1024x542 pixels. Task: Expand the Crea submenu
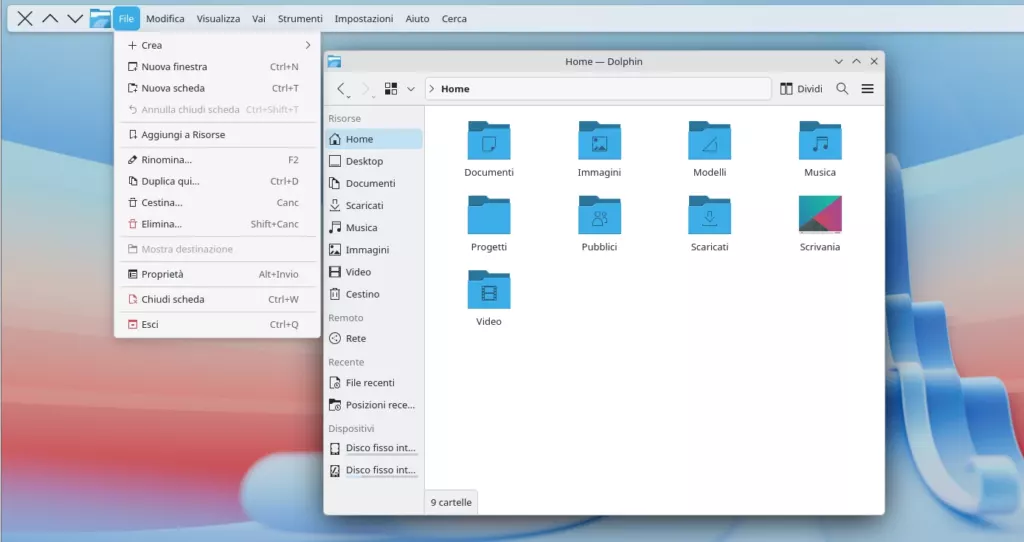pyautogui.click(x=217, y=45)
